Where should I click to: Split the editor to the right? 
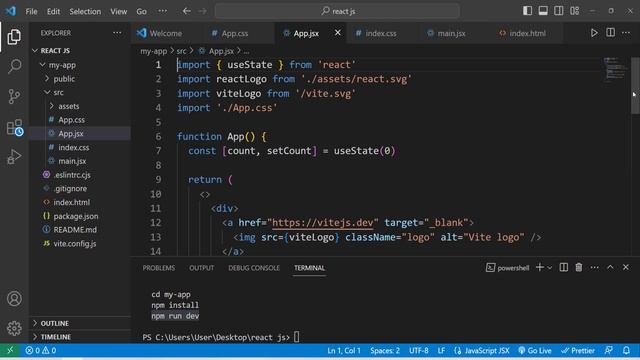[x=610, y=33]
